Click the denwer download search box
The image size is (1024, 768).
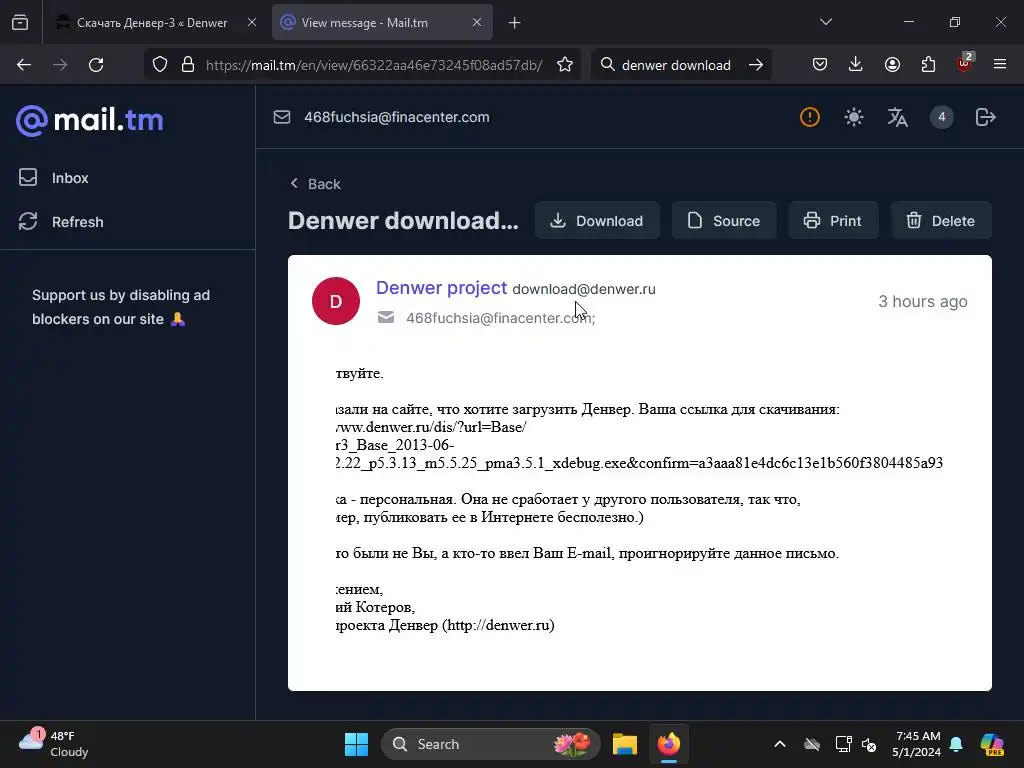(x=676, y=65)
